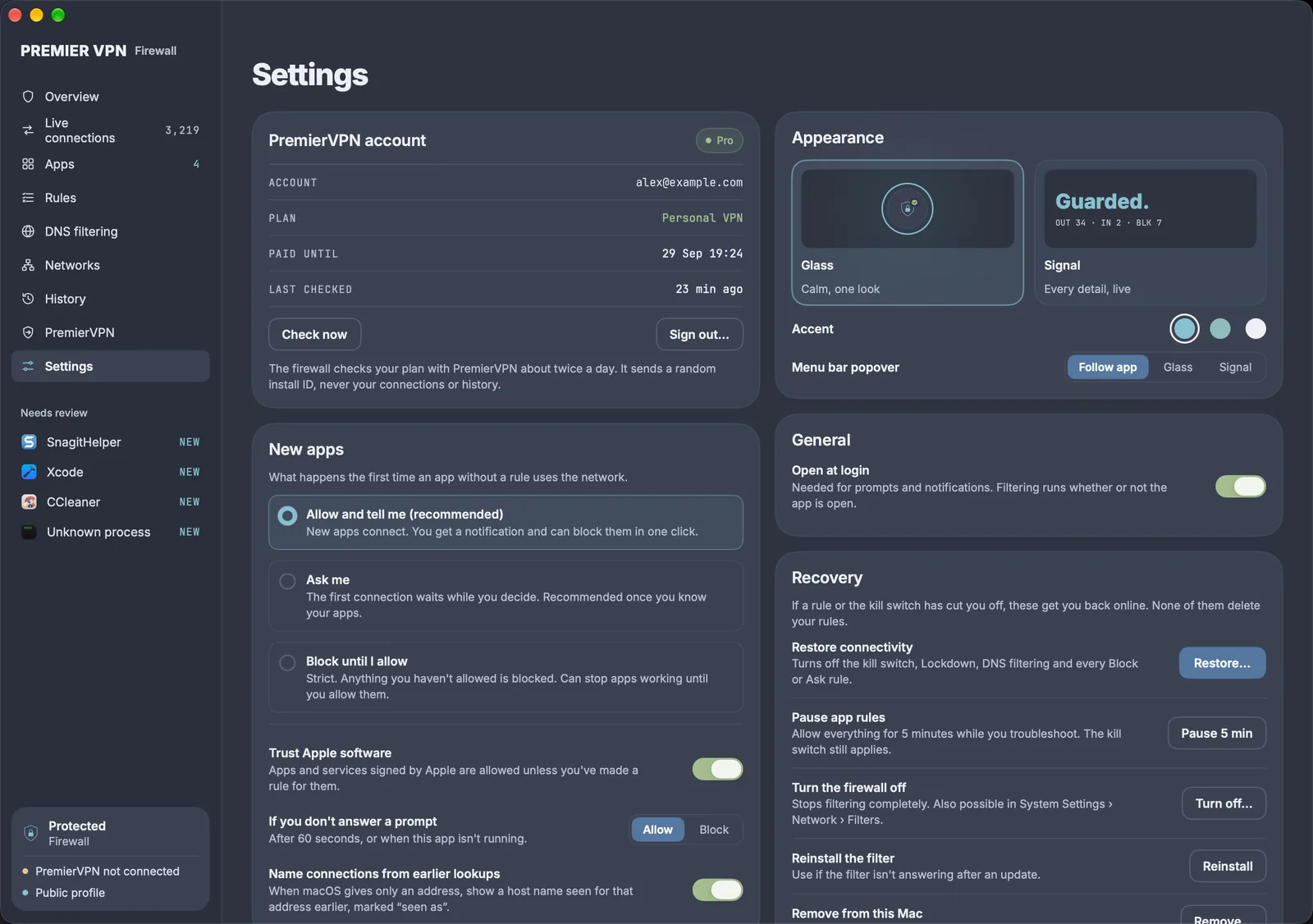The image size is (1313, 924).
Task: Set menu bar popover to Signal
Action: tap(1235, 367)
